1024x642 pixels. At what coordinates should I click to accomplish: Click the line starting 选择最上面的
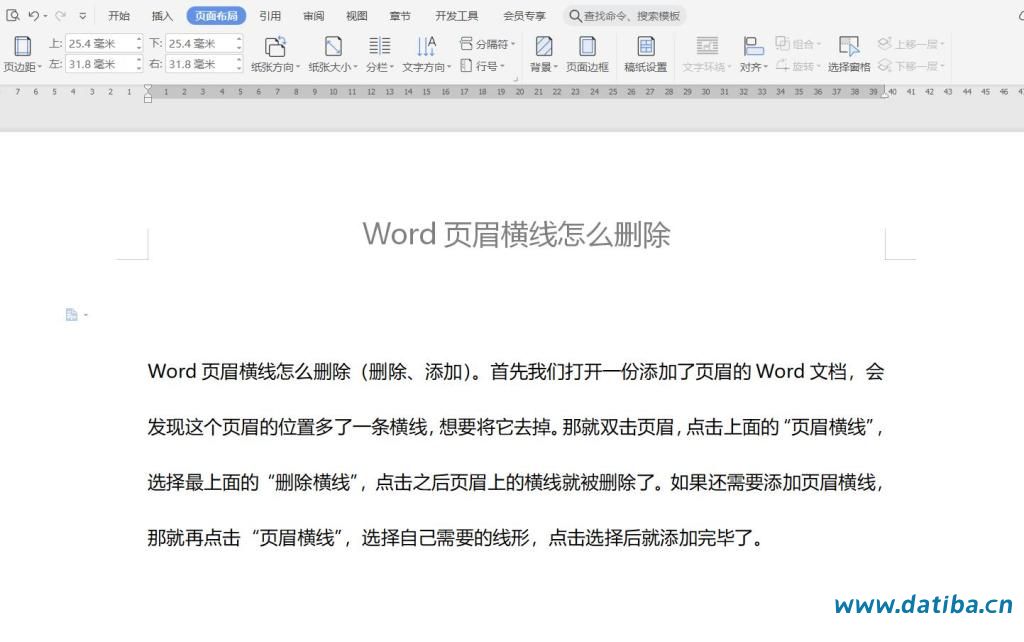[x=516, y=483]
